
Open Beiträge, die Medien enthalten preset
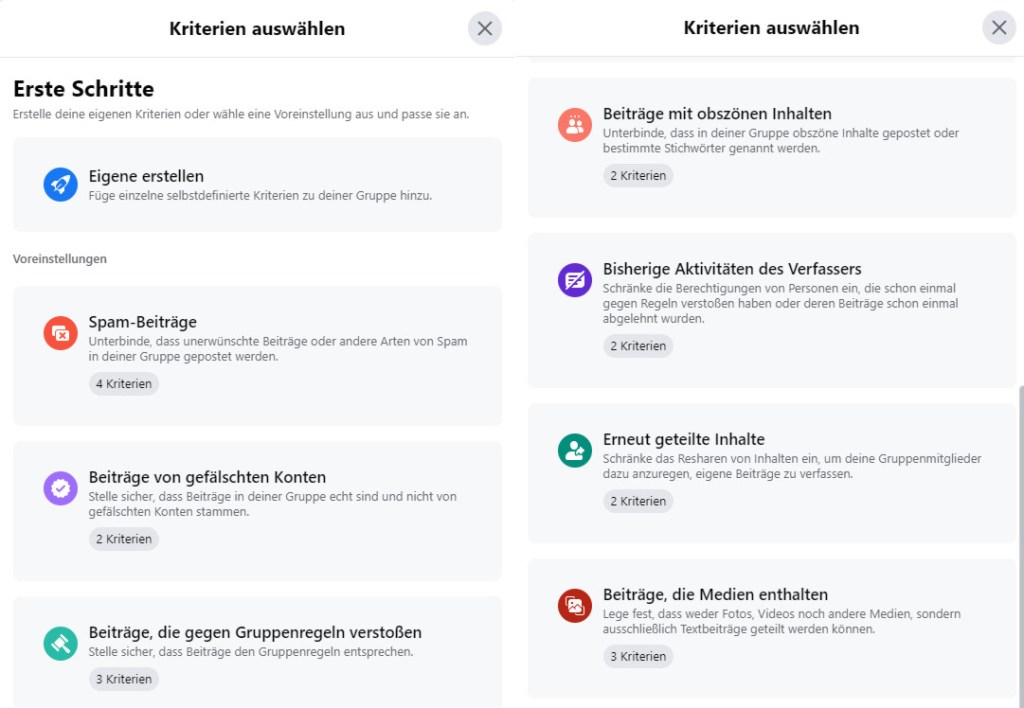click(x=715, y=594)
